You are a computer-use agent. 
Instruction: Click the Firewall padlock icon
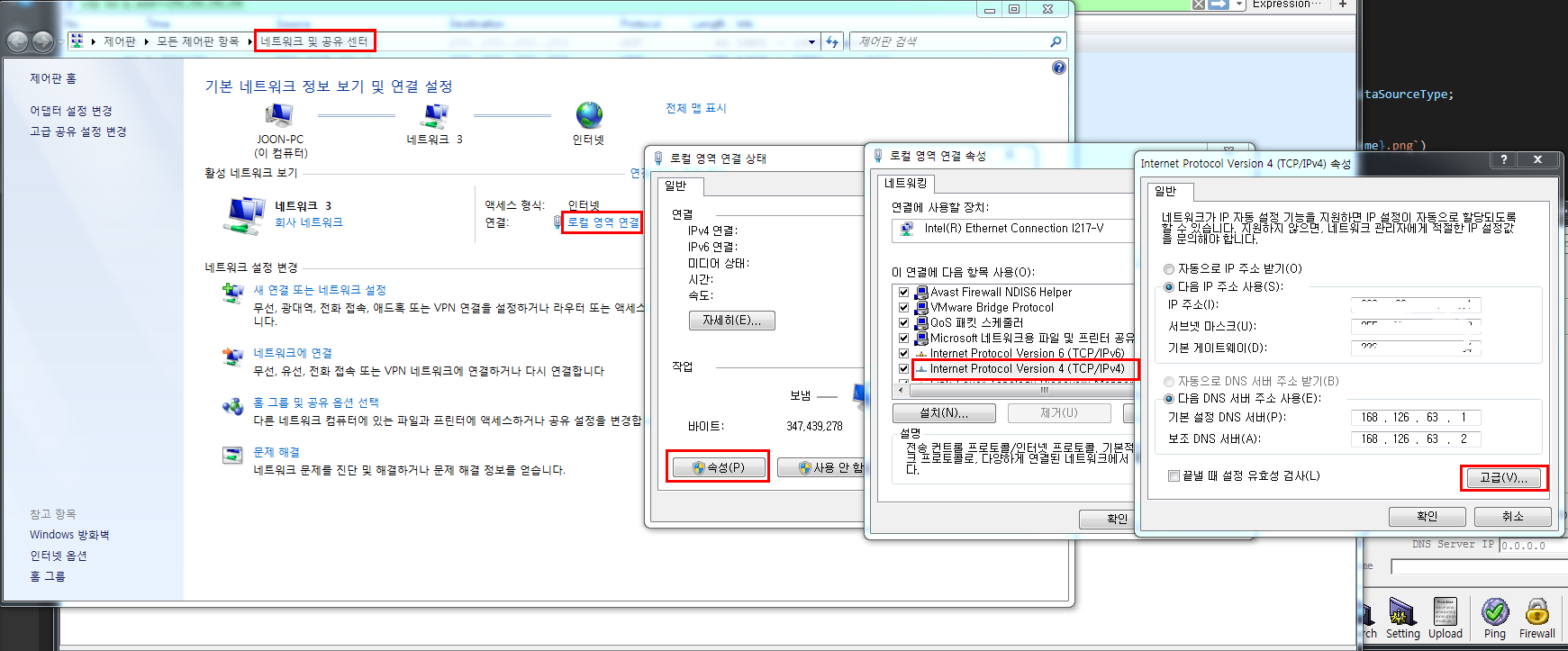click(x=1536, y=612)
